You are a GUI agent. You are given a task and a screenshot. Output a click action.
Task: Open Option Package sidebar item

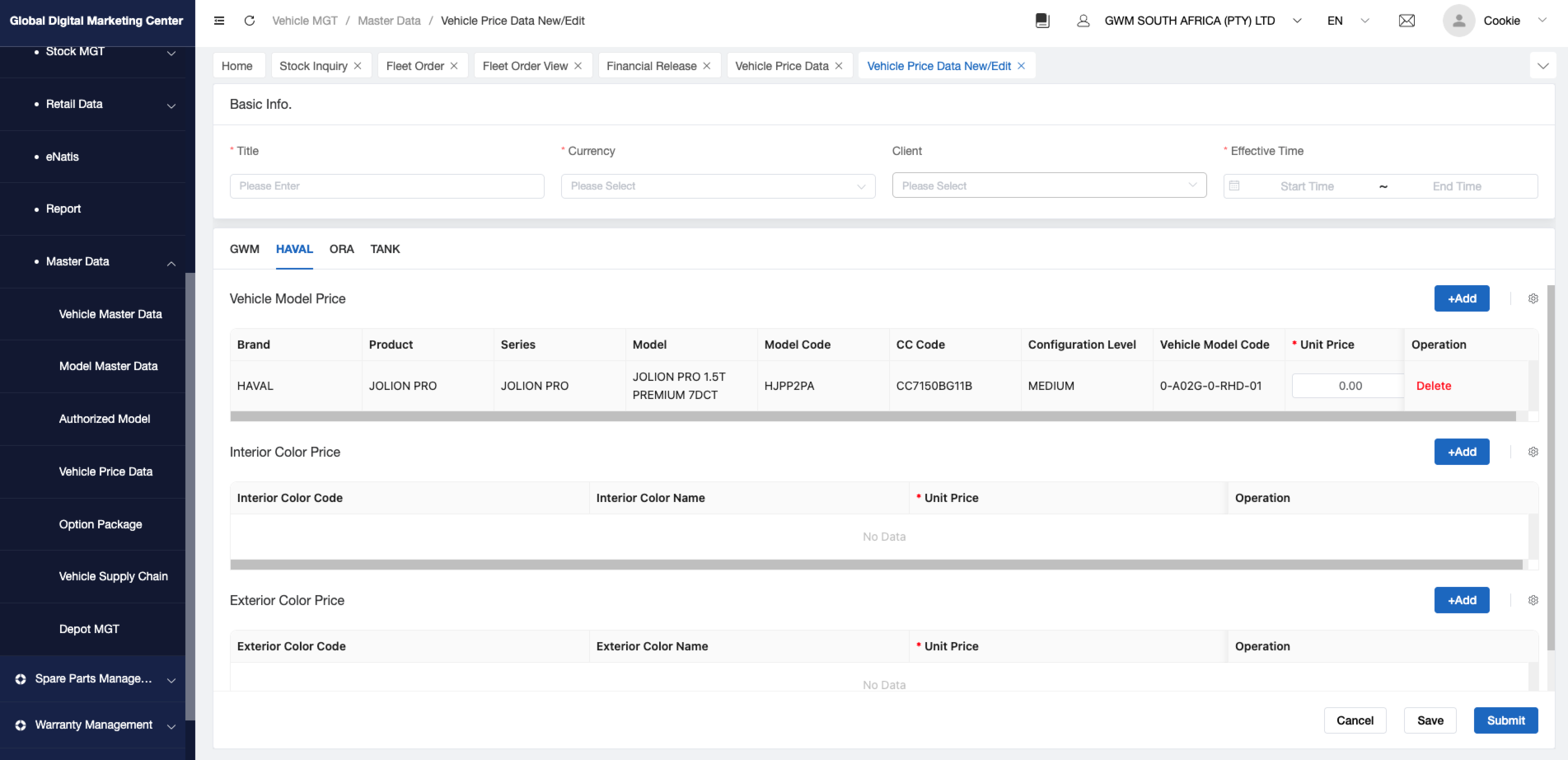click(x=101, y=524)
